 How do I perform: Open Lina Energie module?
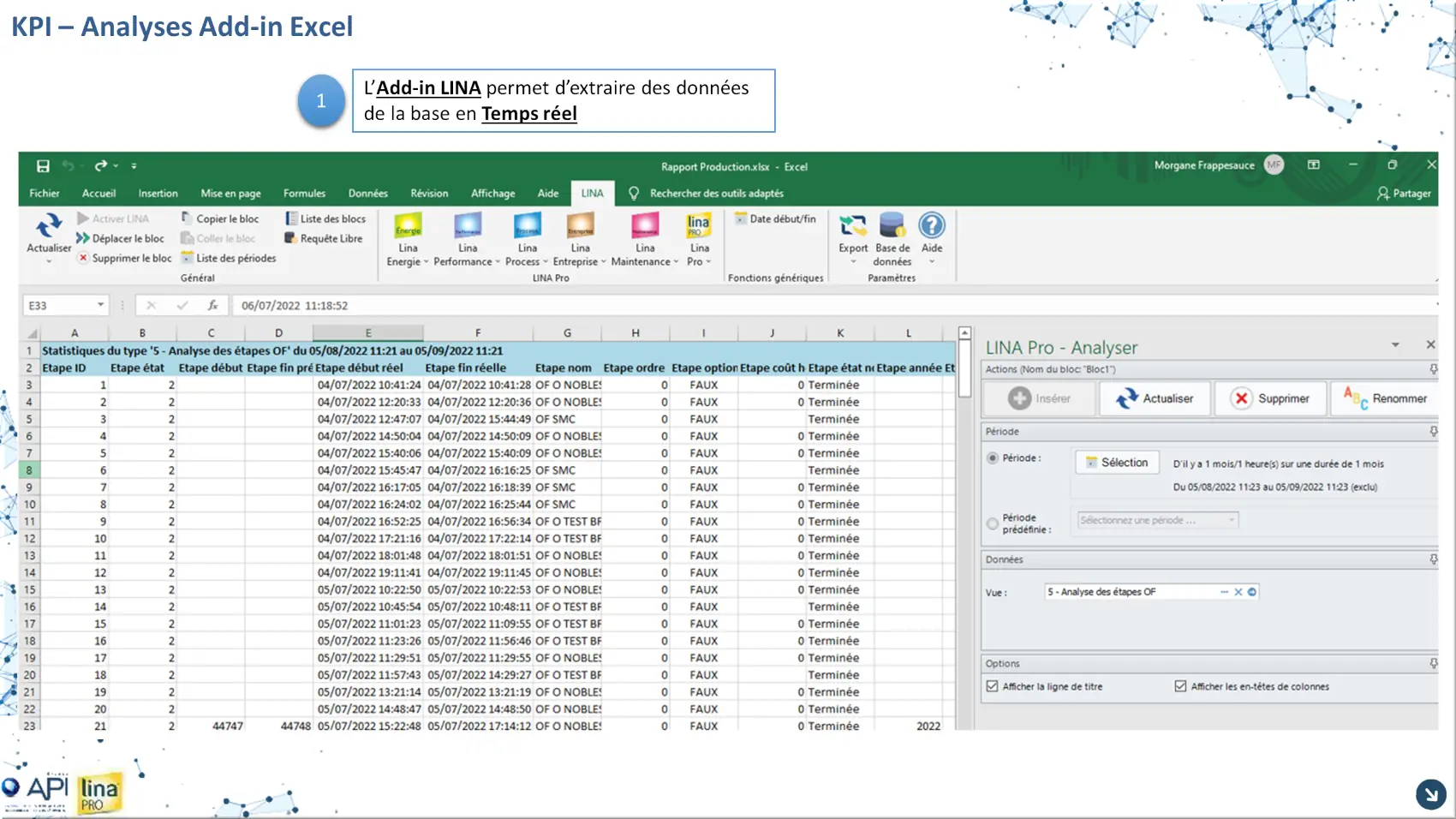pos(408,240)
